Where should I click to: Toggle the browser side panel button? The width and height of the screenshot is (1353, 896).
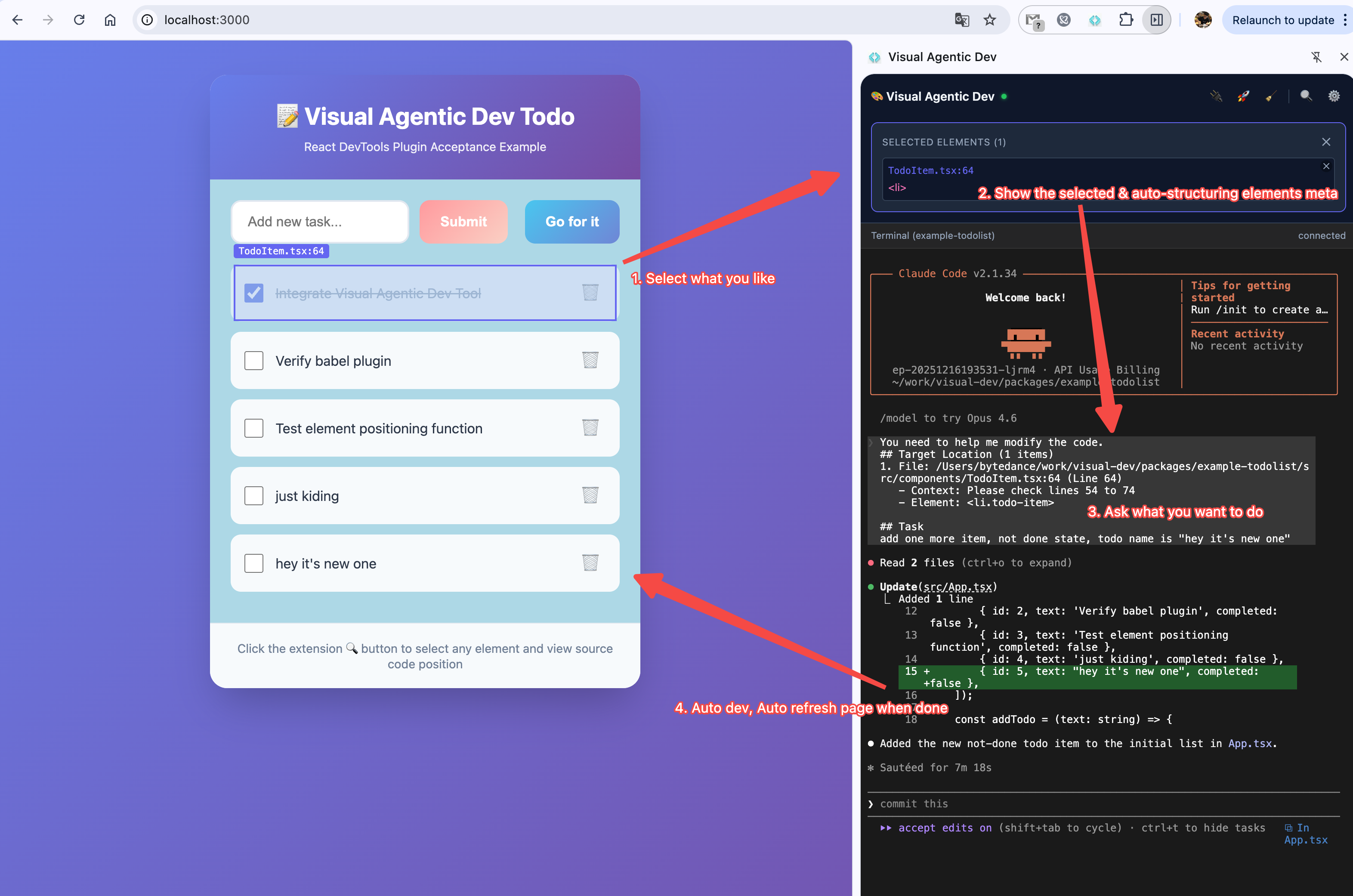point(1156,20)
